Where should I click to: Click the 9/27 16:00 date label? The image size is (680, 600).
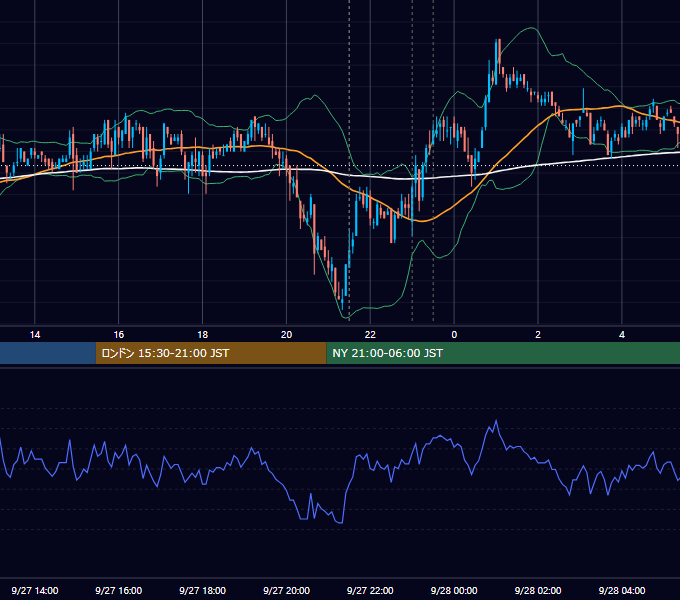119,590
